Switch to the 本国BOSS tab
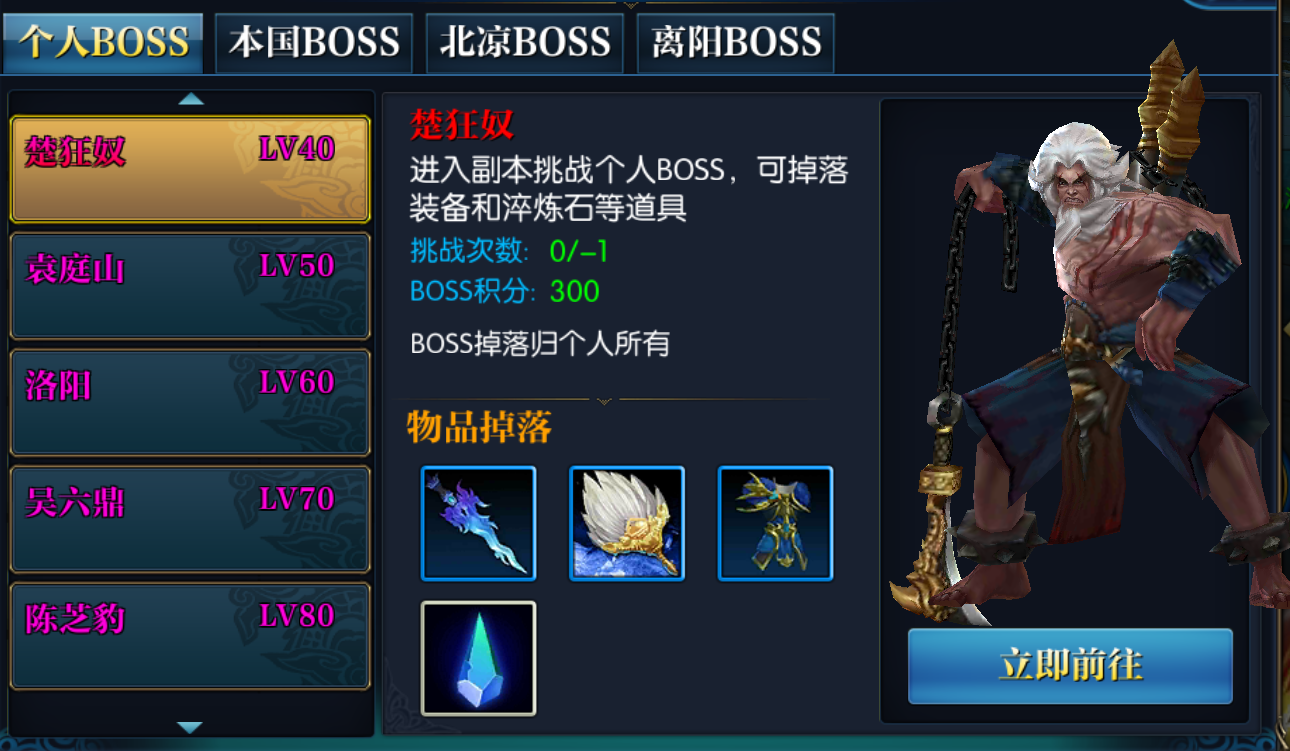 tap(314, 43)
